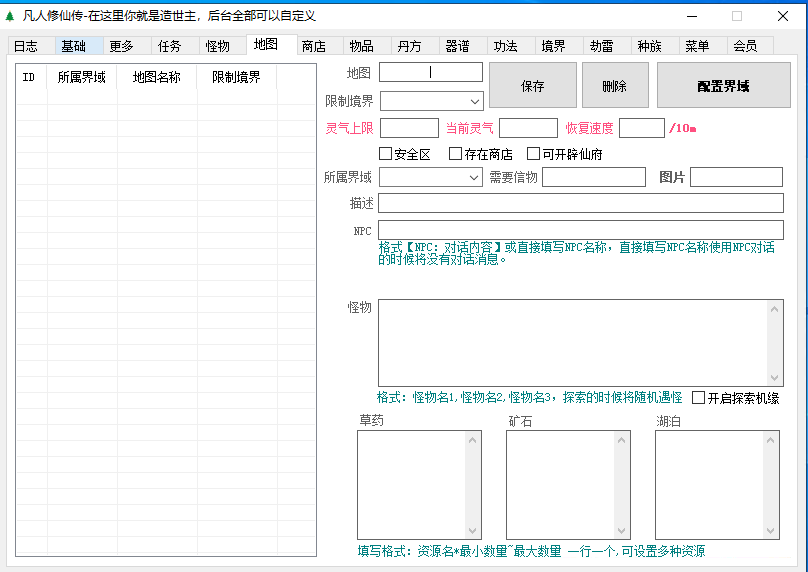Click the ID column header
Image resolution: width=808 pixels, height=572 pixels.
(31, 77)
